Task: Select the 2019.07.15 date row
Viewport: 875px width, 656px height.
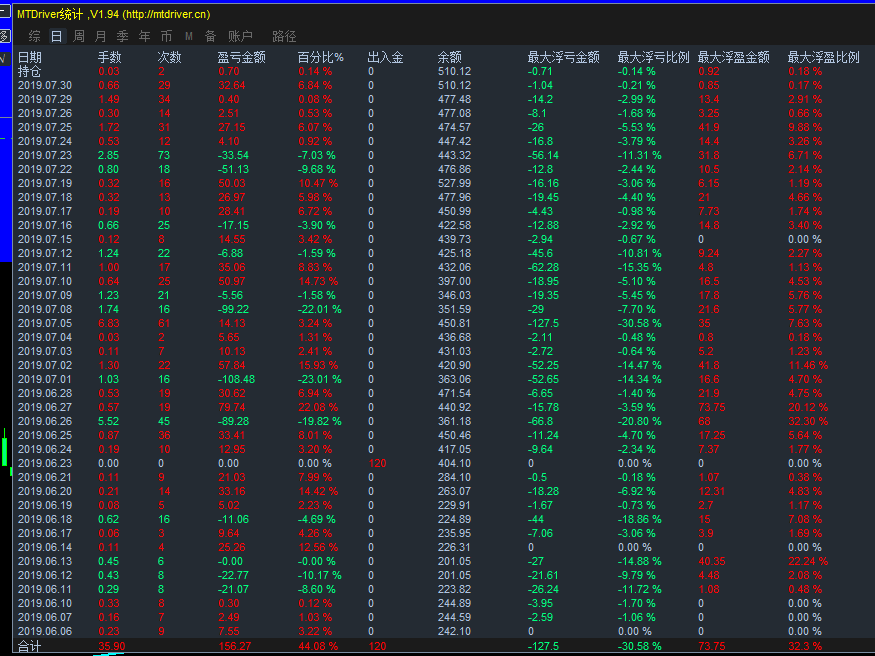Action: 45,239
